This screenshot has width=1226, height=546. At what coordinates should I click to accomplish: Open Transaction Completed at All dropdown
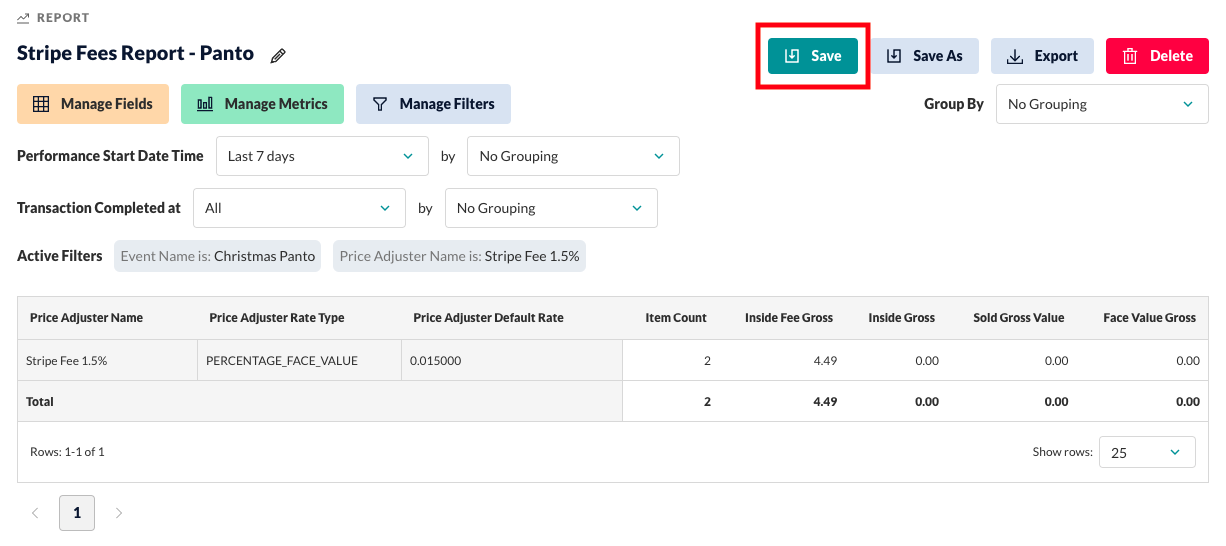pyautogui.click(x=299, y=208)
